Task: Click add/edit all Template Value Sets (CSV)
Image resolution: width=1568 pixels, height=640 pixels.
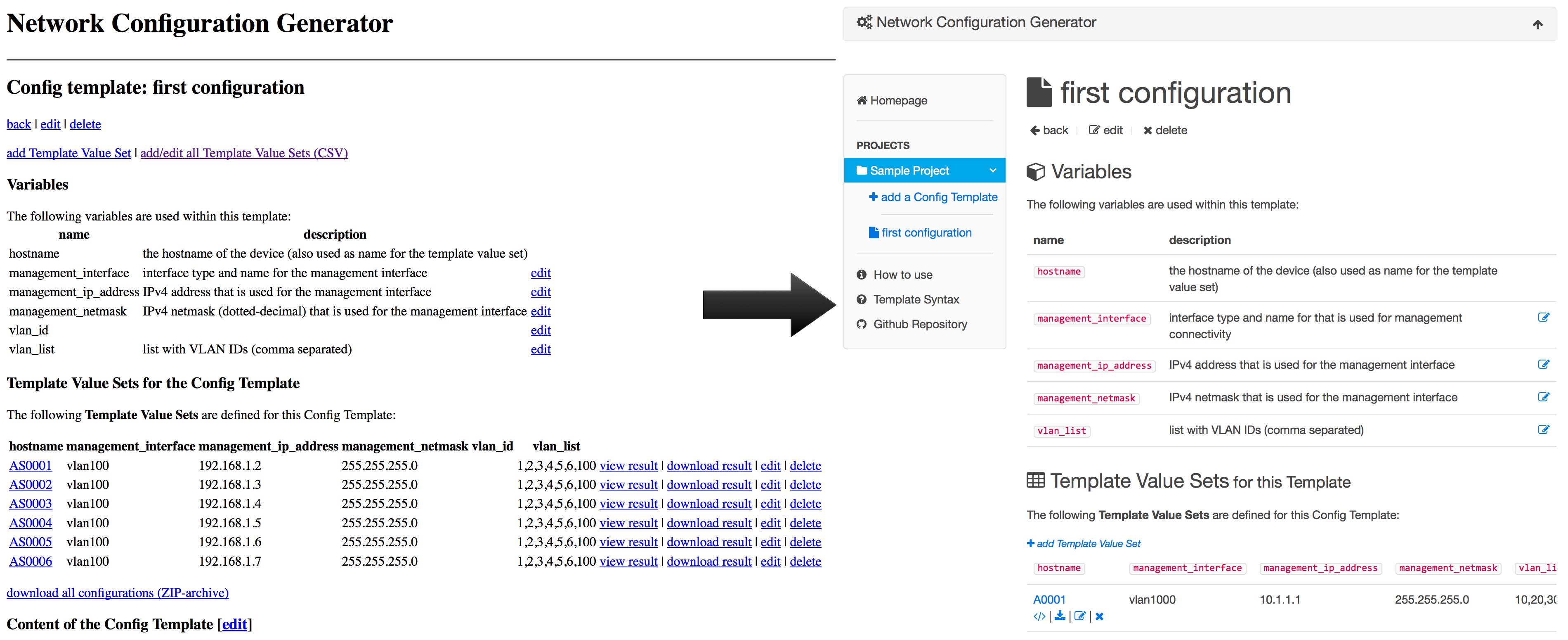Action: 244,153
